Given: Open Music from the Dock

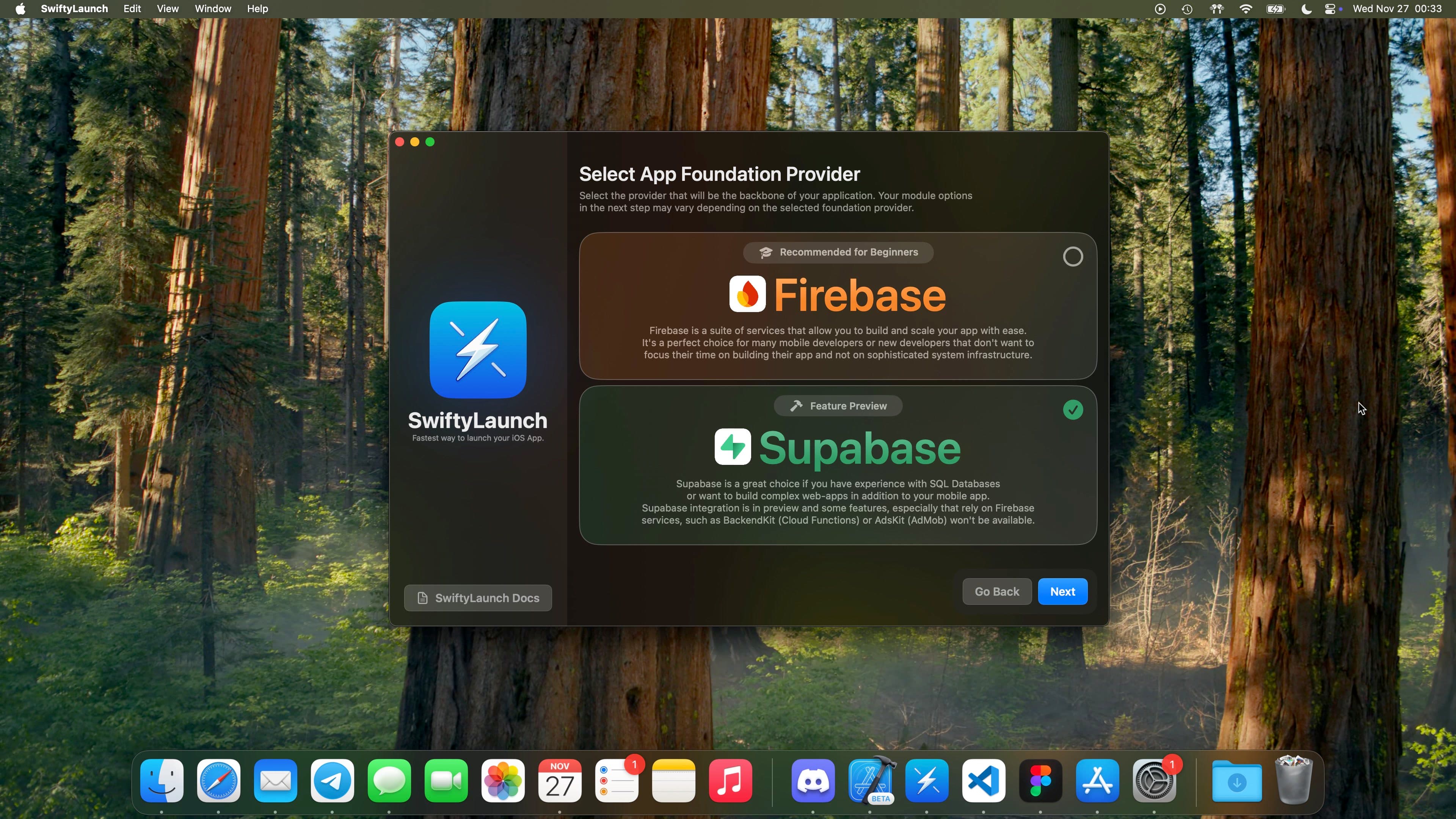Looking at the screenshot, I should click(730, 781).
